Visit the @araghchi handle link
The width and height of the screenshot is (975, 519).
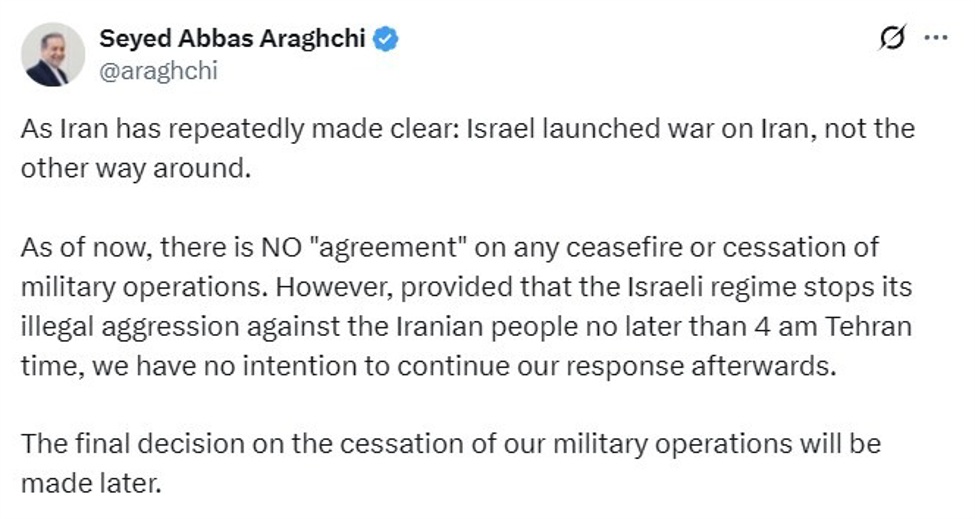click(158, 70)
